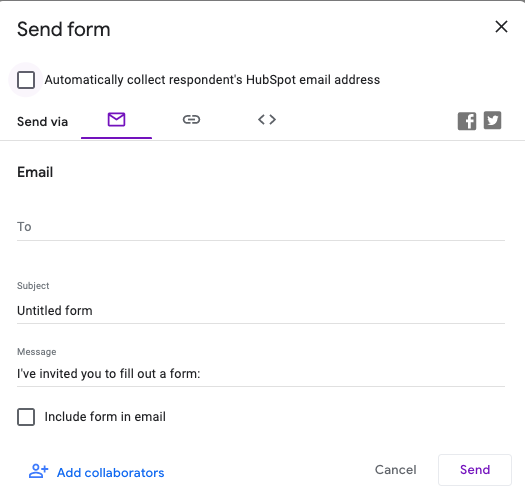Open the embed HTML tab
Screen dimensions: 525x504
coord(267,120)
